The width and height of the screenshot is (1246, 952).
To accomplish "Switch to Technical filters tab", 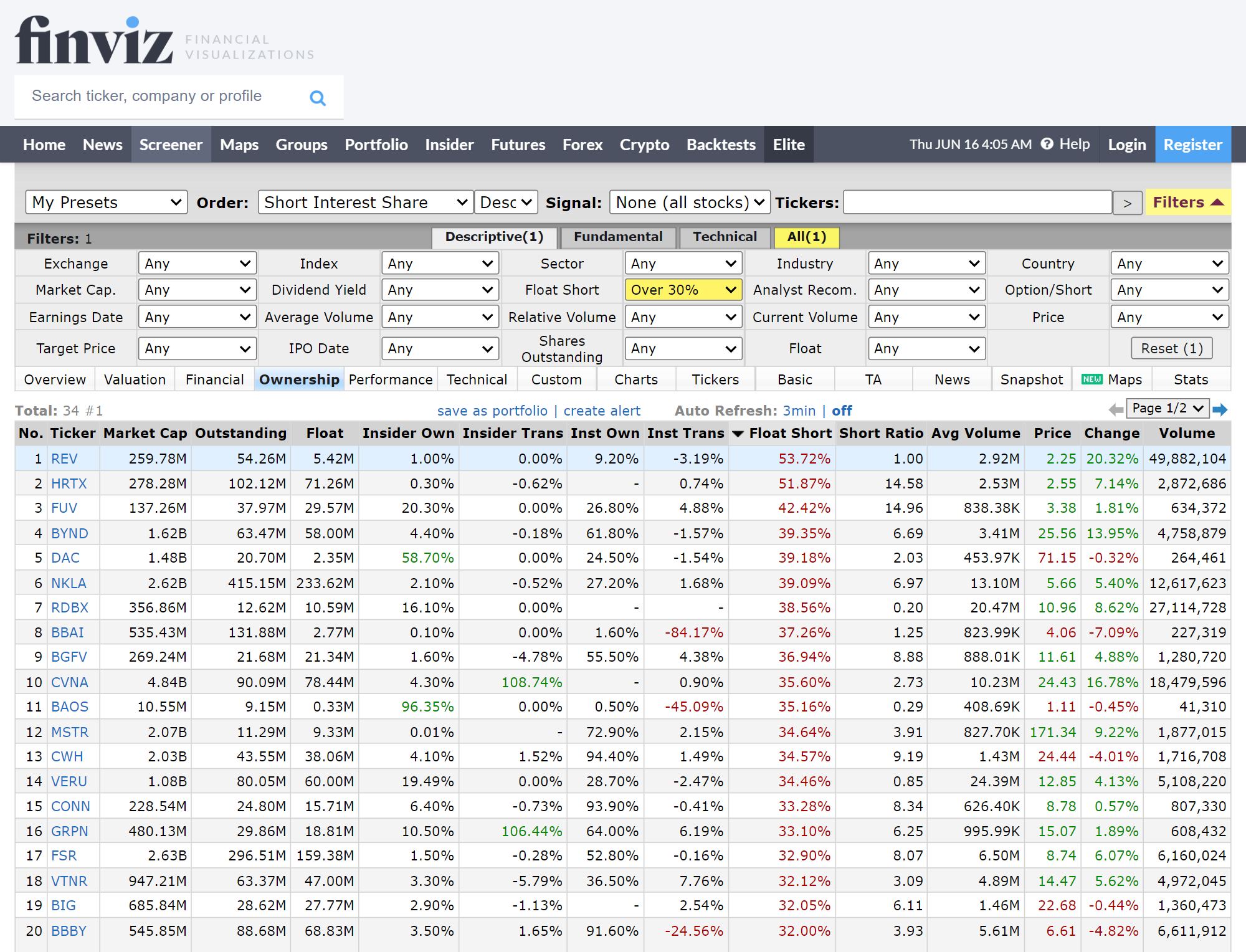I will point(725,237).
